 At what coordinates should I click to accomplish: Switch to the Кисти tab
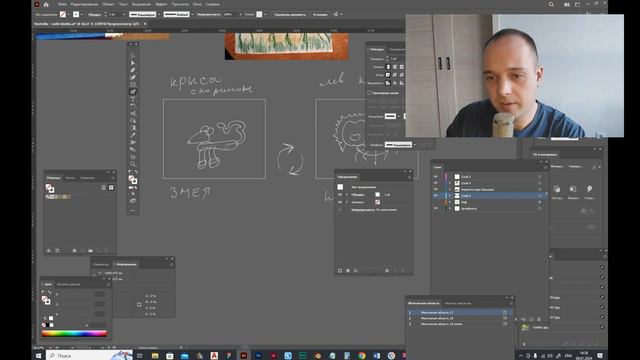[x=70, y=178]
